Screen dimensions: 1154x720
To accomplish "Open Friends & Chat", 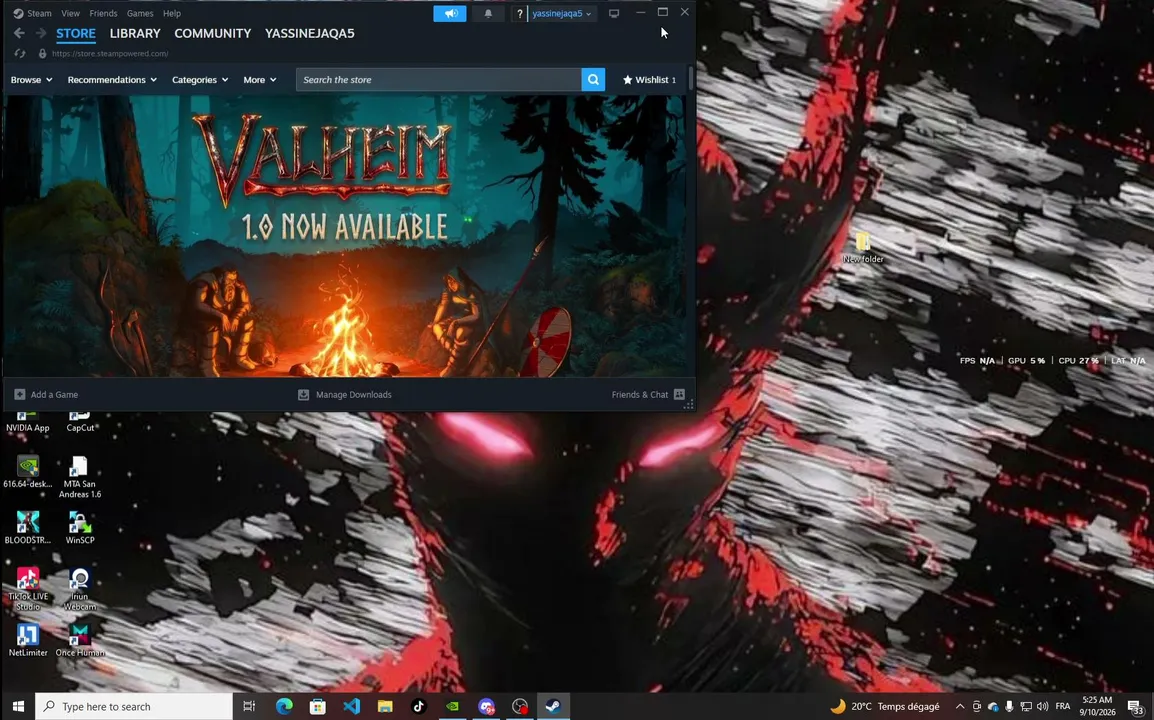I will [x=648, y=395].
